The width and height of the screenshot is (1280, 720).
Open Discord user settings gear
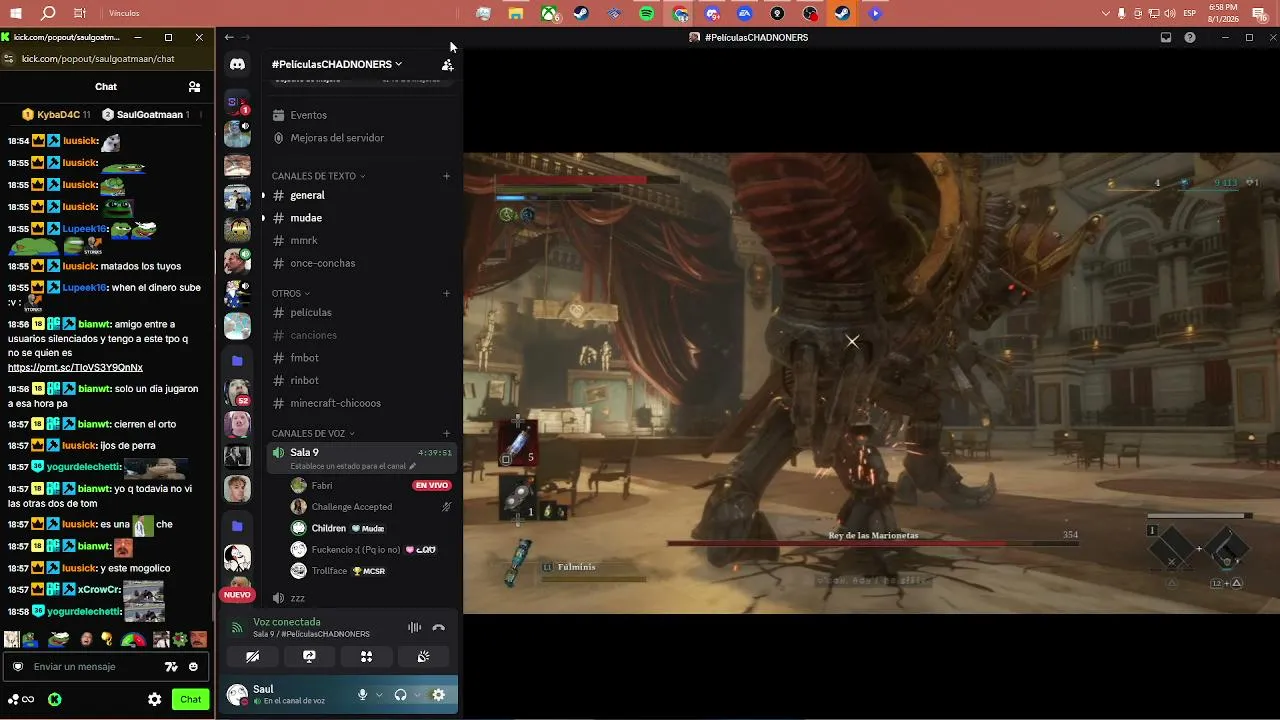(438, 695)
